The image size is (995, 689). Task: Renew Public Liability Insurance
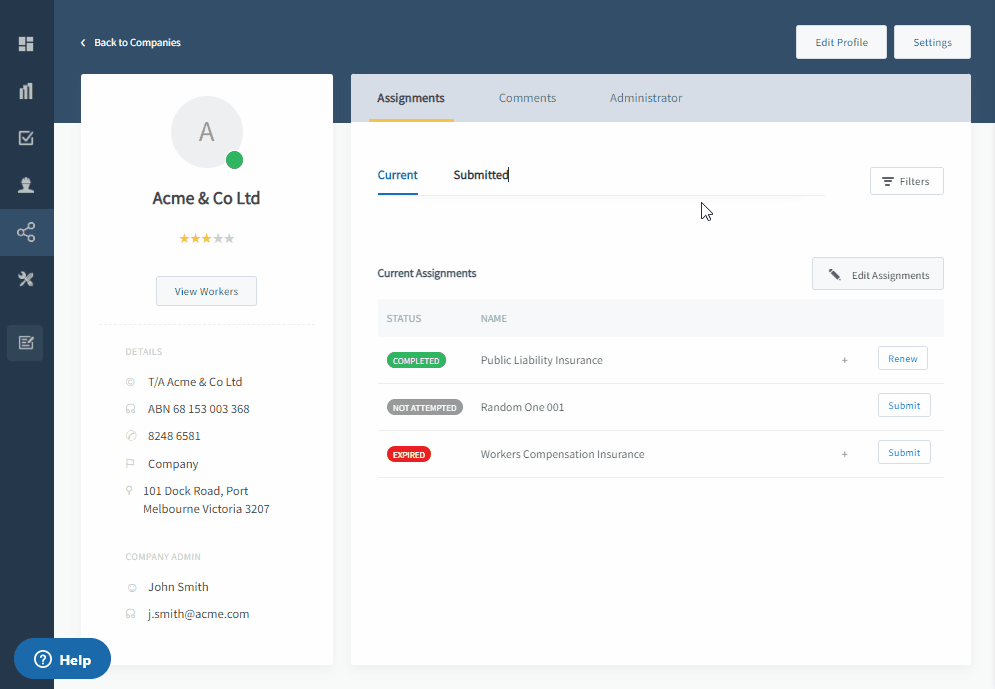[902, 358]
